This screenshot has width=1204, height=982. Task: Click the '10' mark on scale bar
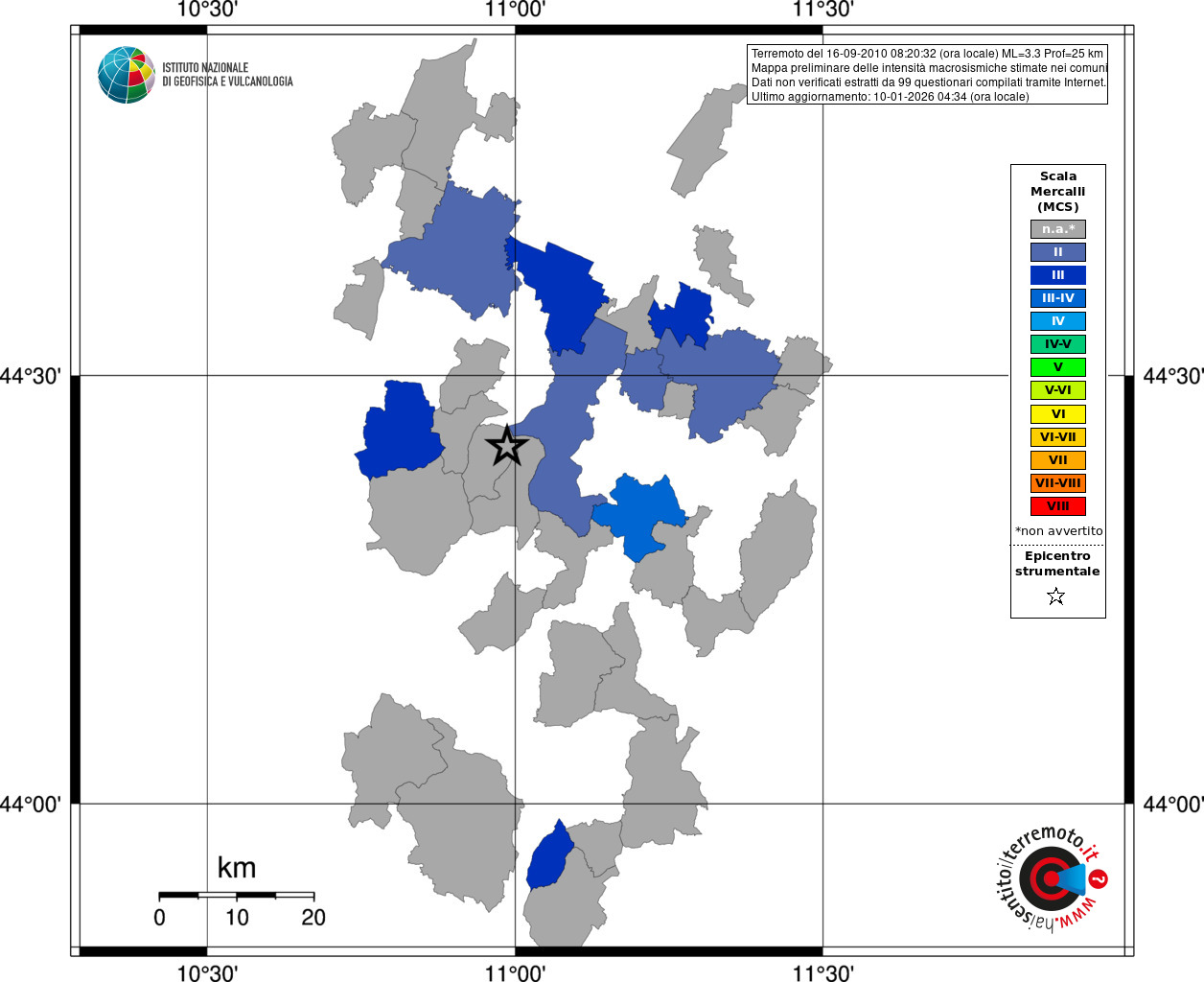(237, 918)
